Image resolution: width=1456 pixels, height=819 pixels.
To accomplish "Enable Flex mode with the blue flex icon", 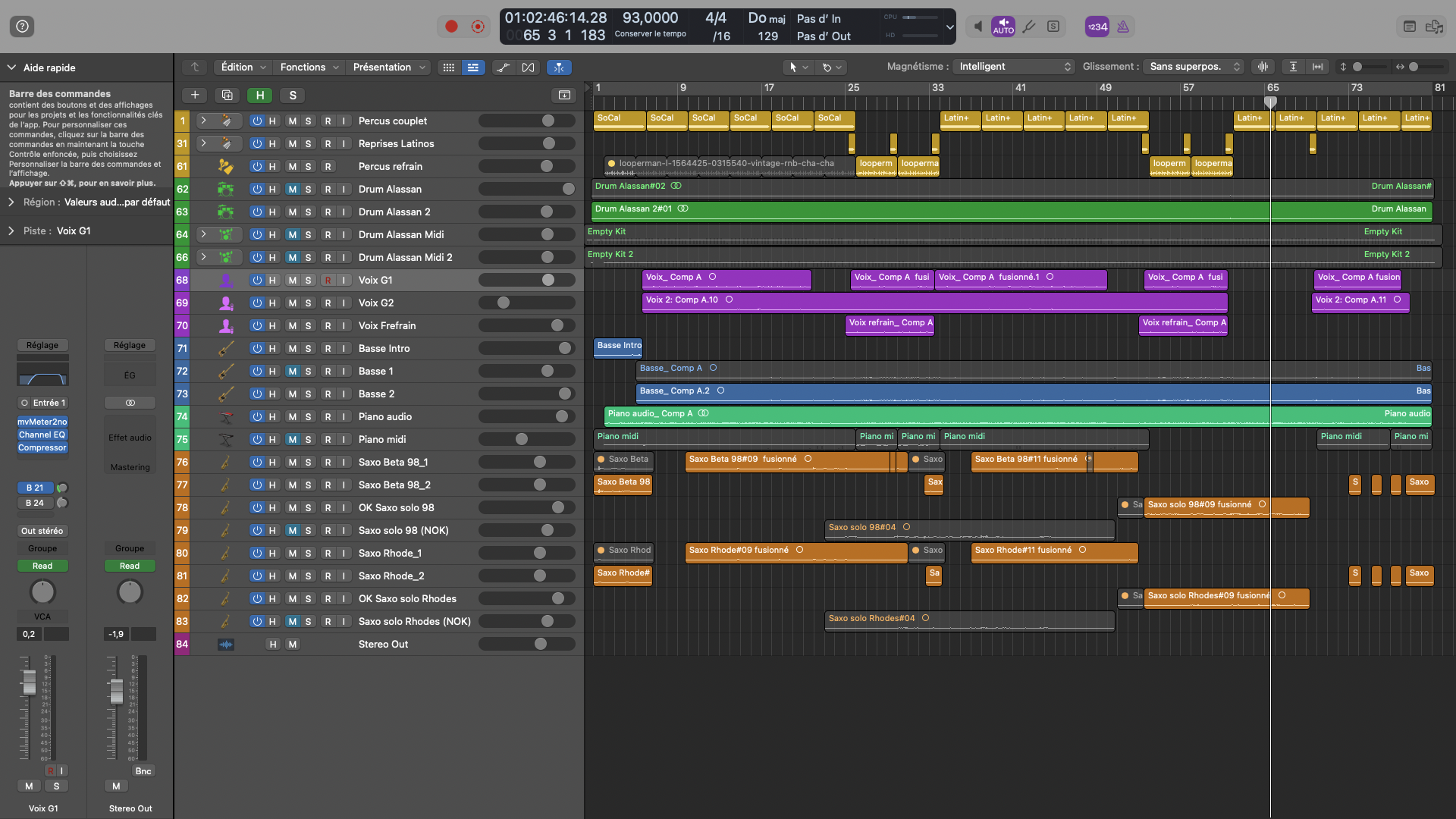I will point(560,67).
